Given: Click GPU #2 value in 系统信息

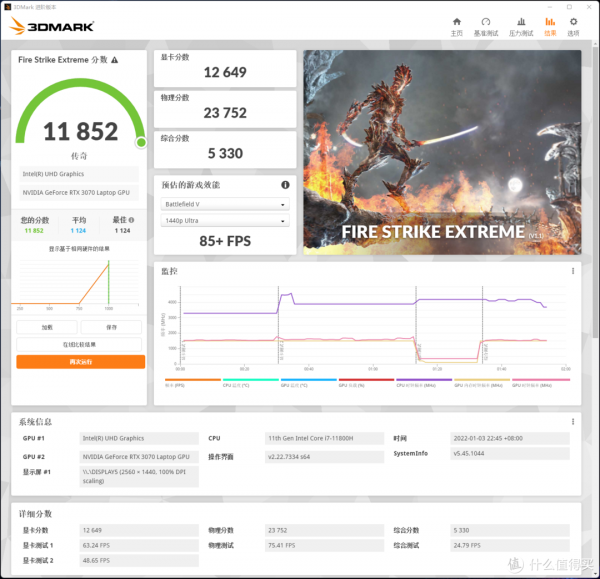Looking at the screenshot, I should 139,457.
